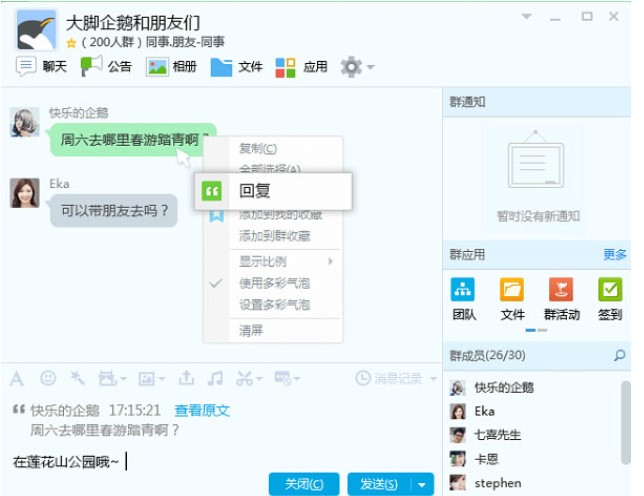This screenshot has height=496, width=644.
Task: Click the 群应用 second page dot
Action: 542,330
